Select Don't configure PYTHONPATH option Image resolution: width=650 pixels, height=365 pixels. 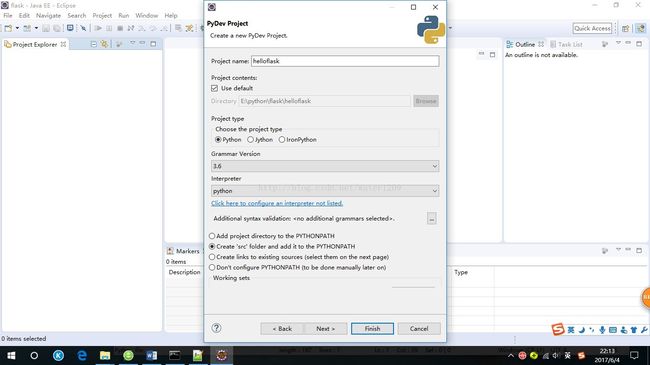coord(212,267)
